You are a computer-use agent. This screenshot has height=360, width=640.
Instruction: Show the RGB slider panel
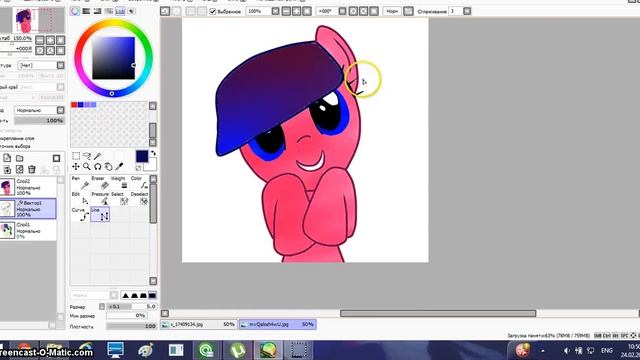click(x=86, y=11)
